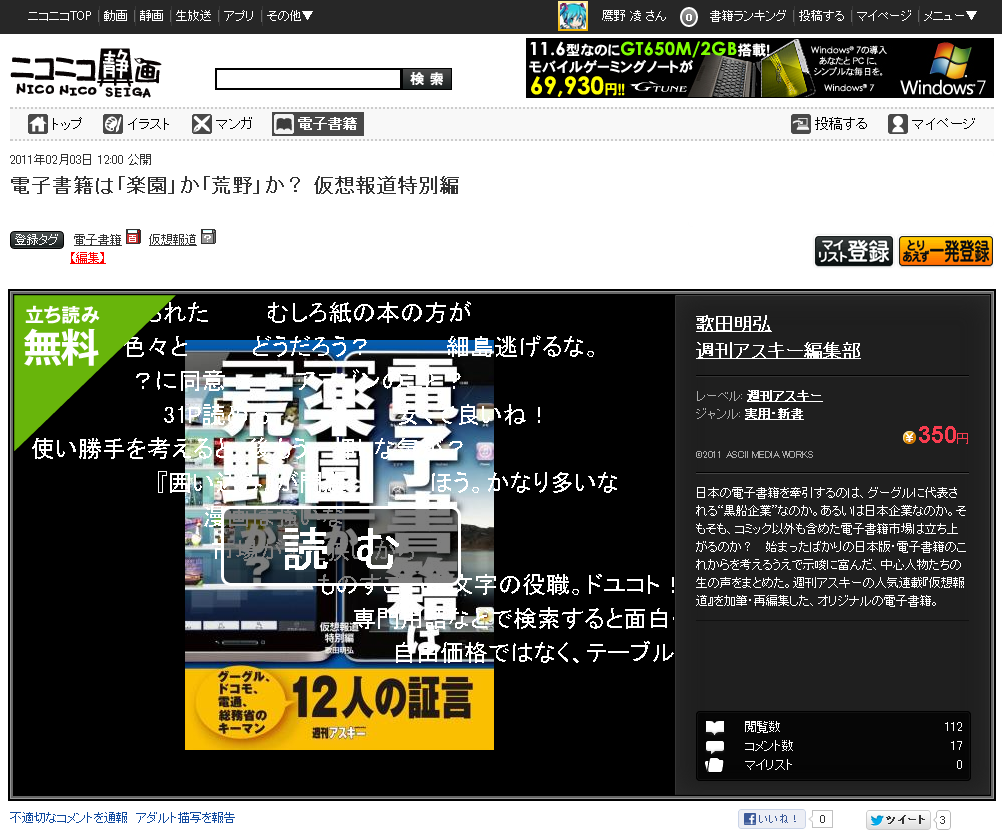Open author 歌田明弘 link
Image resolution: width=1002 pixels, height=835 pixels.
pyautogui.click(x=734, y=324)
